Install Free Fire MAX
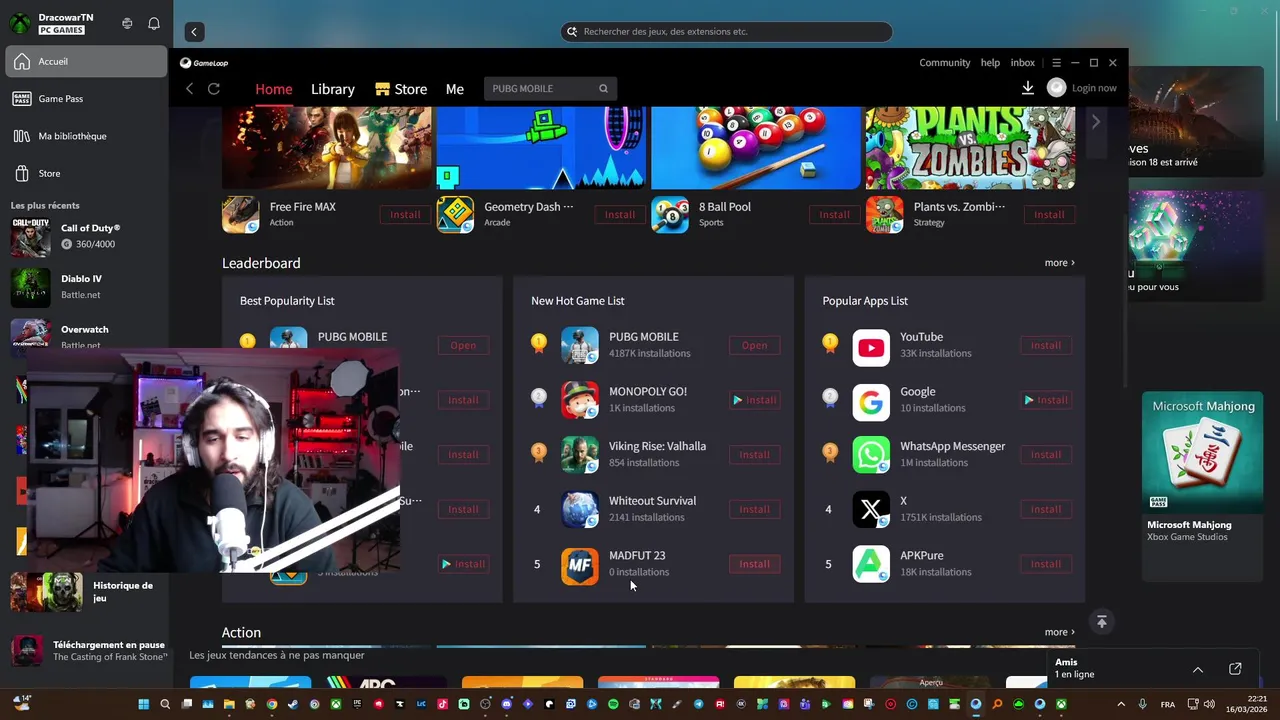Image resolution: width=1280 pixels, height=720 pixels. (405, 215)
